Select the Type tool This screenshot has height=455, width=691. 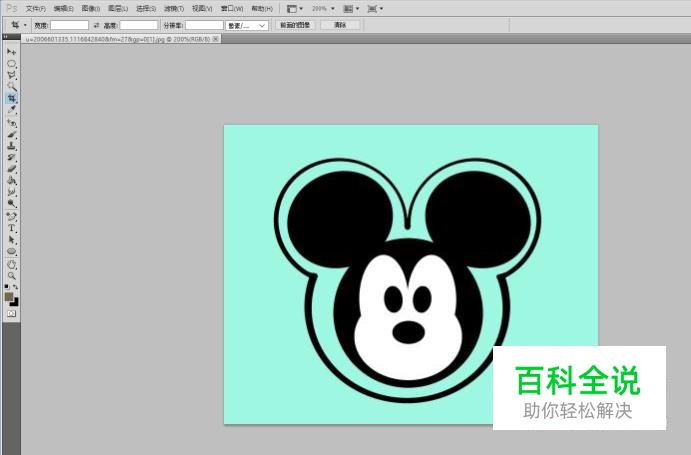click(x=11, y=228)
